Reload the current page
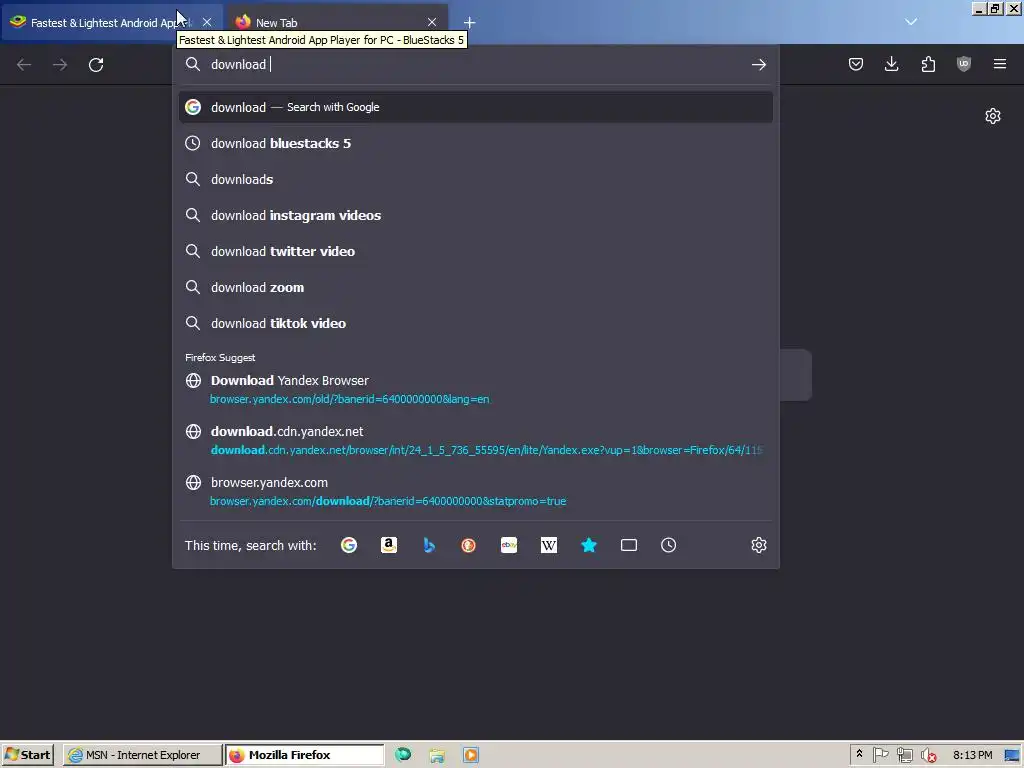This screenshot has width=1024, height=768. (x=96, y=65)
